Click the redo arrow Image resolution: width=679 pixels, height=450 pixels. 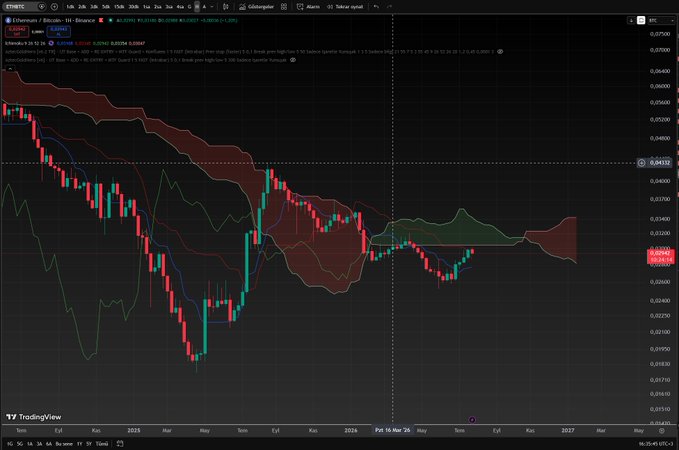(x=389, y=7)
